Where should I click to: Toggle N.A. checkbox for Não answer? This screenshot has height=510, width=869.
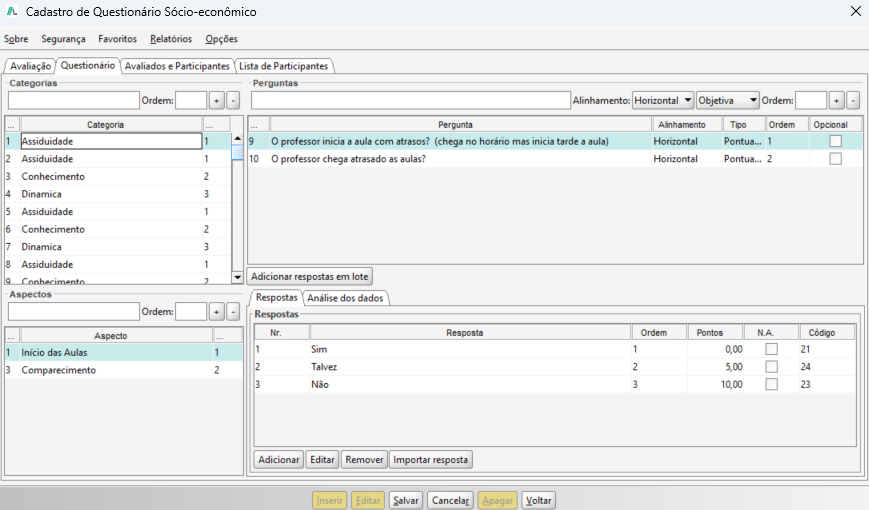771,384
